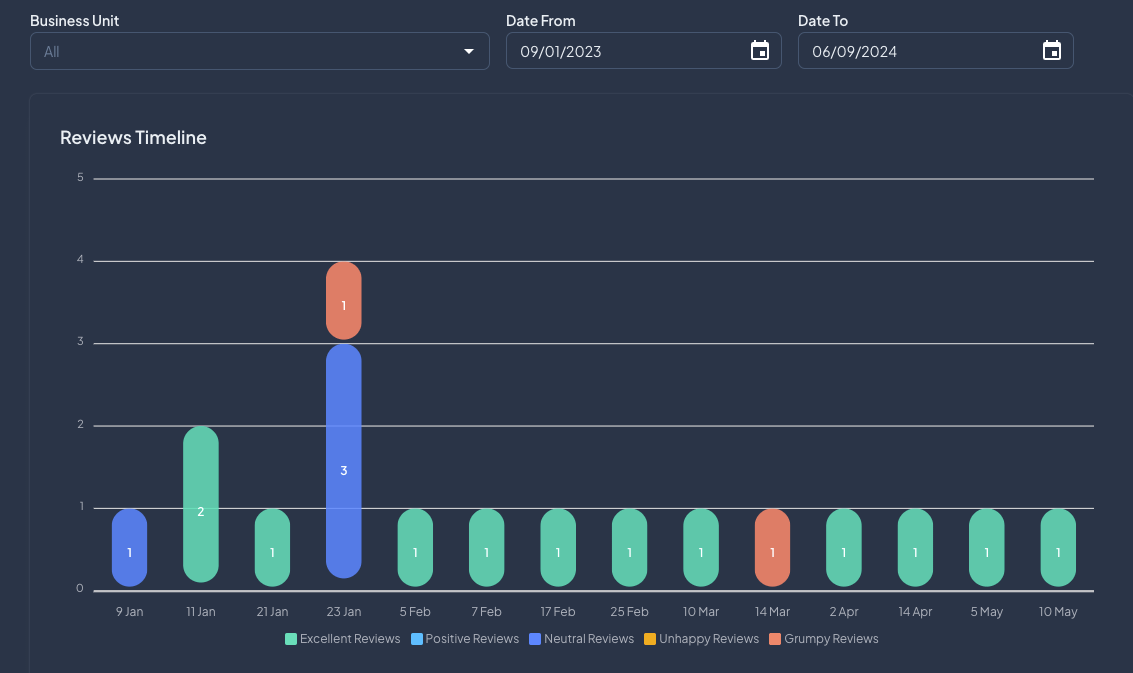Expand the Business Unit dropdown arrow
This screenshot has height=673, width=1133.
(x=469, y=51)
